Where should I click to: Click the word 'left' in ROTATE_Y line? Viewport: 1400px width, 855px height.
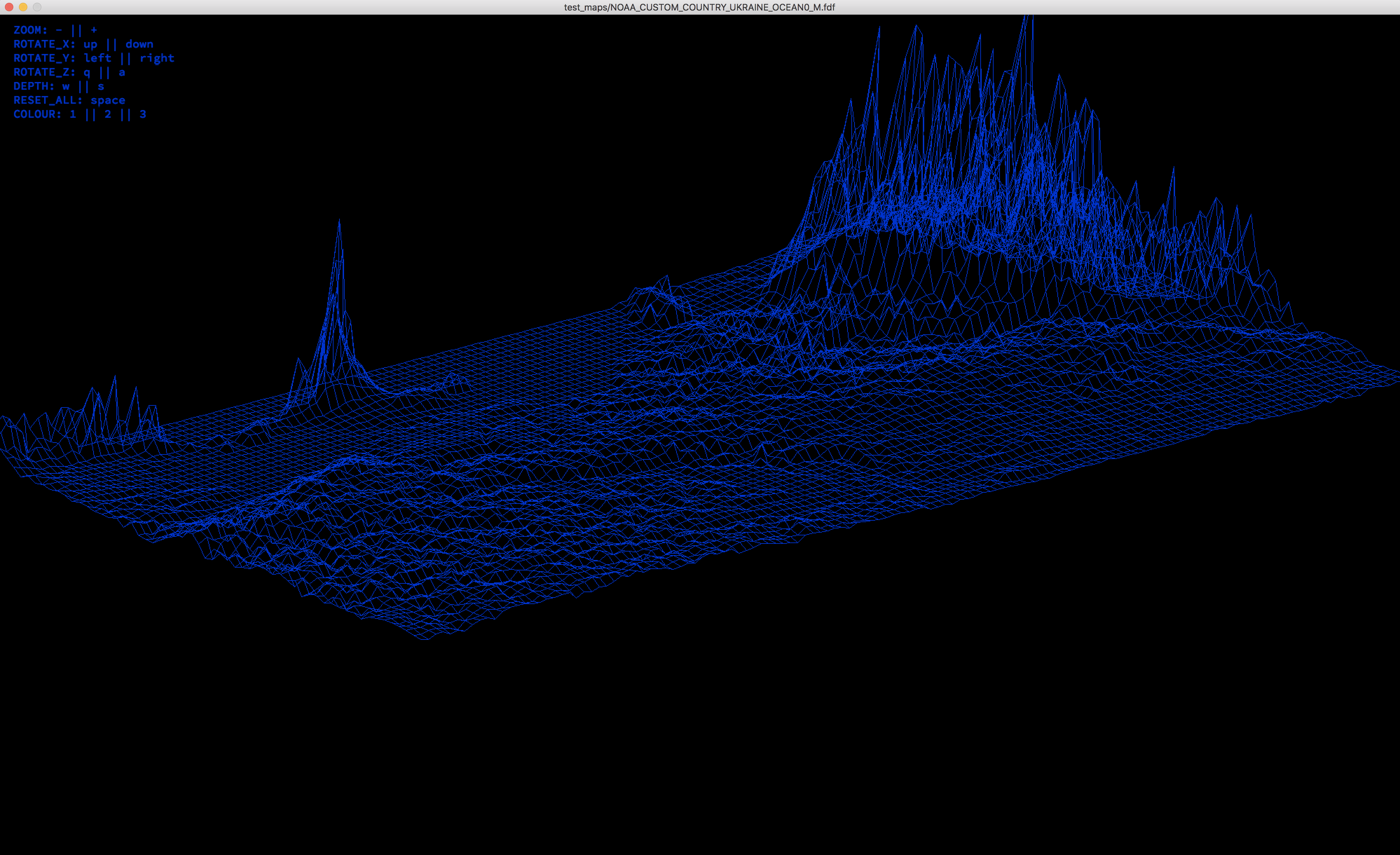(97, 58)
